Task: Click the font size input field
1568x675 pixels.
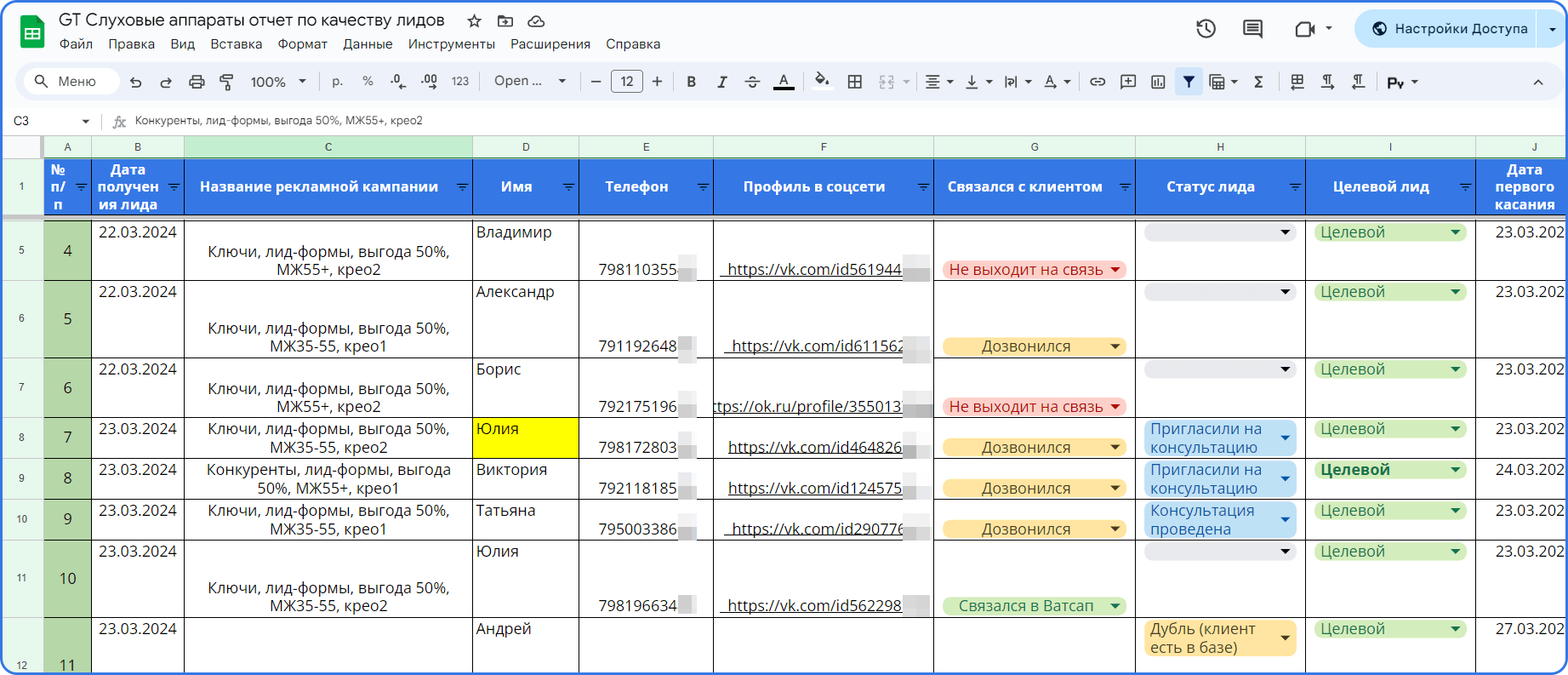Action: point(627,82)
